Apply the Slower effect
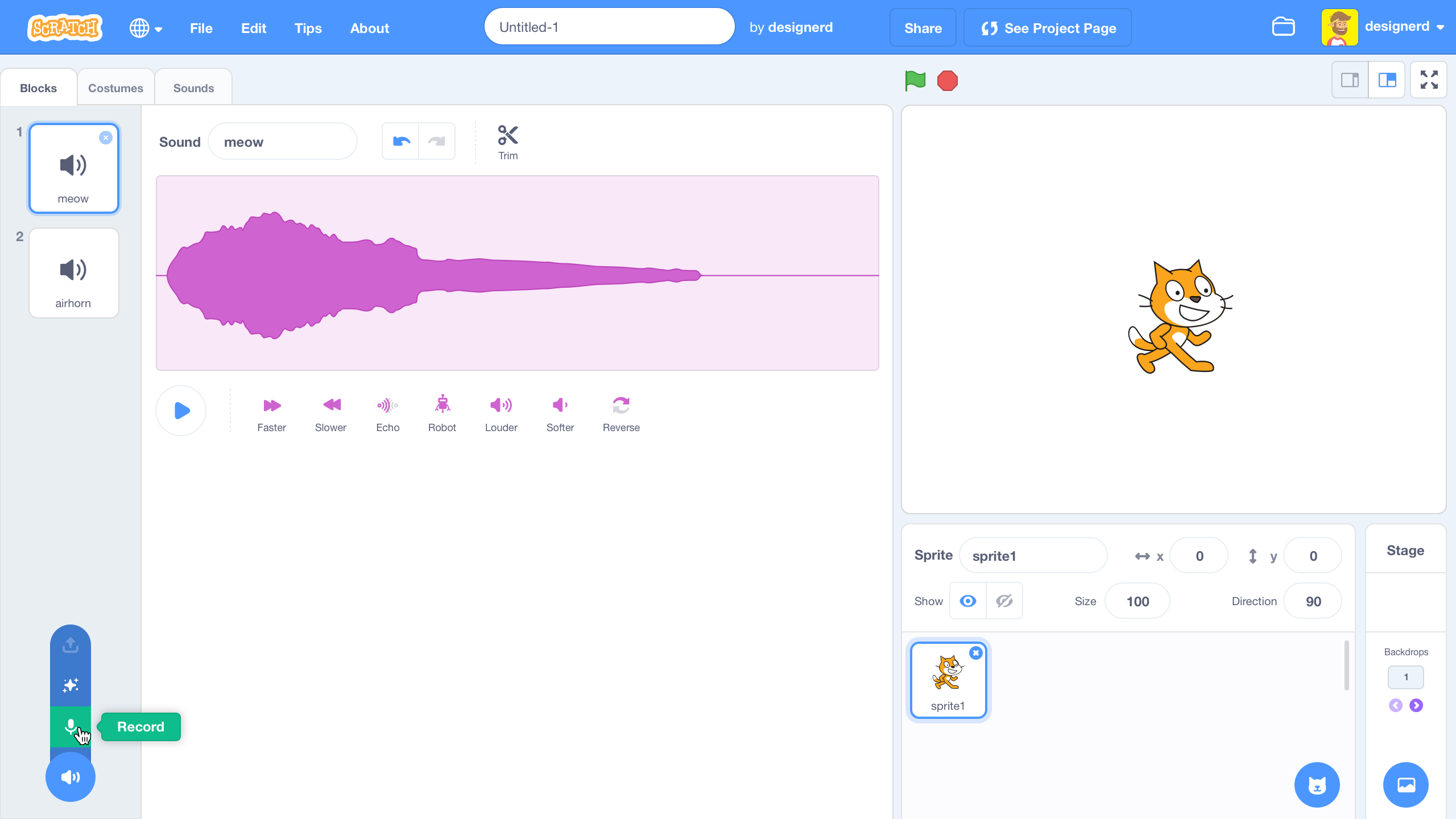The width and height of the screenshot is (1456, 819). pyautogui.click(x=330, y=414)
